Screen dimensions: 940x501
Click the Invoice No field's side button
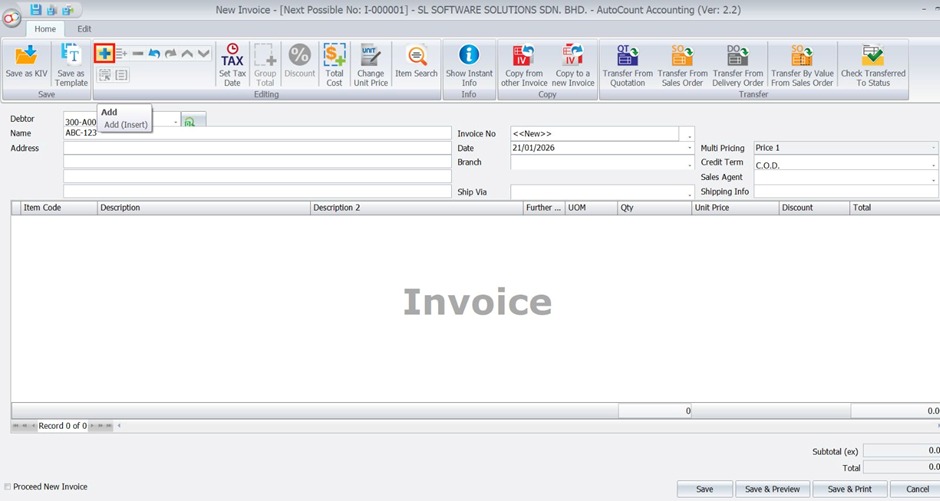tap(688, 134)
